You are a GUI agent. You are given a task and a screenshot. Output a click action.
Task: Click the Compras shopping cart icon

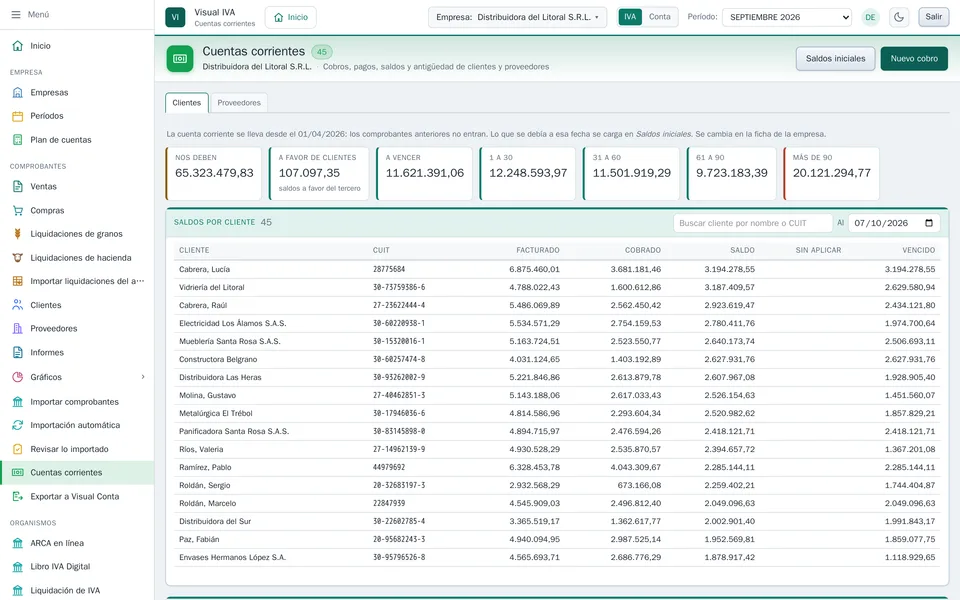click(18, 211)
